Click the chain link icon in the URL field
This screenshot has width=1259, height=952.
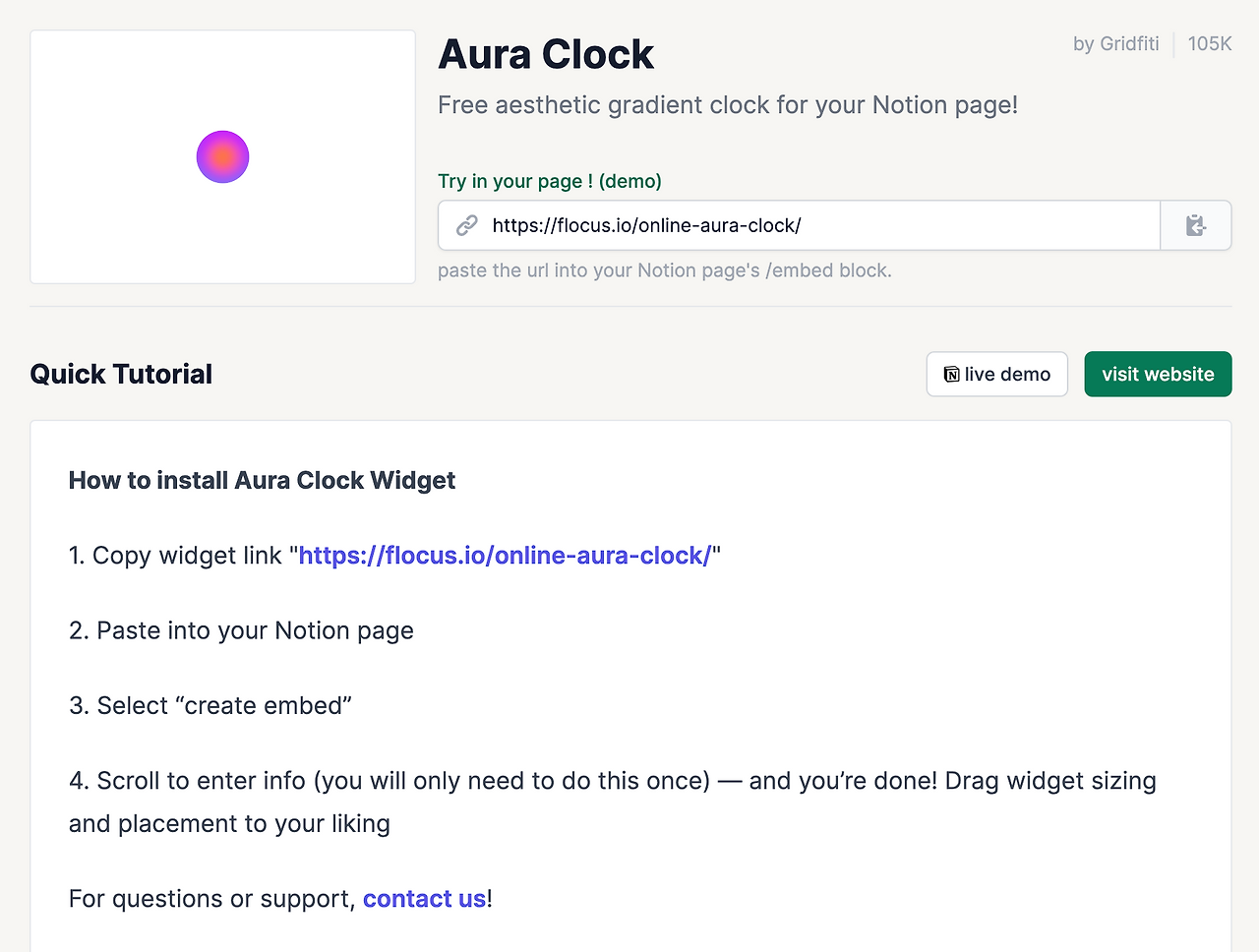coord(467,225)
